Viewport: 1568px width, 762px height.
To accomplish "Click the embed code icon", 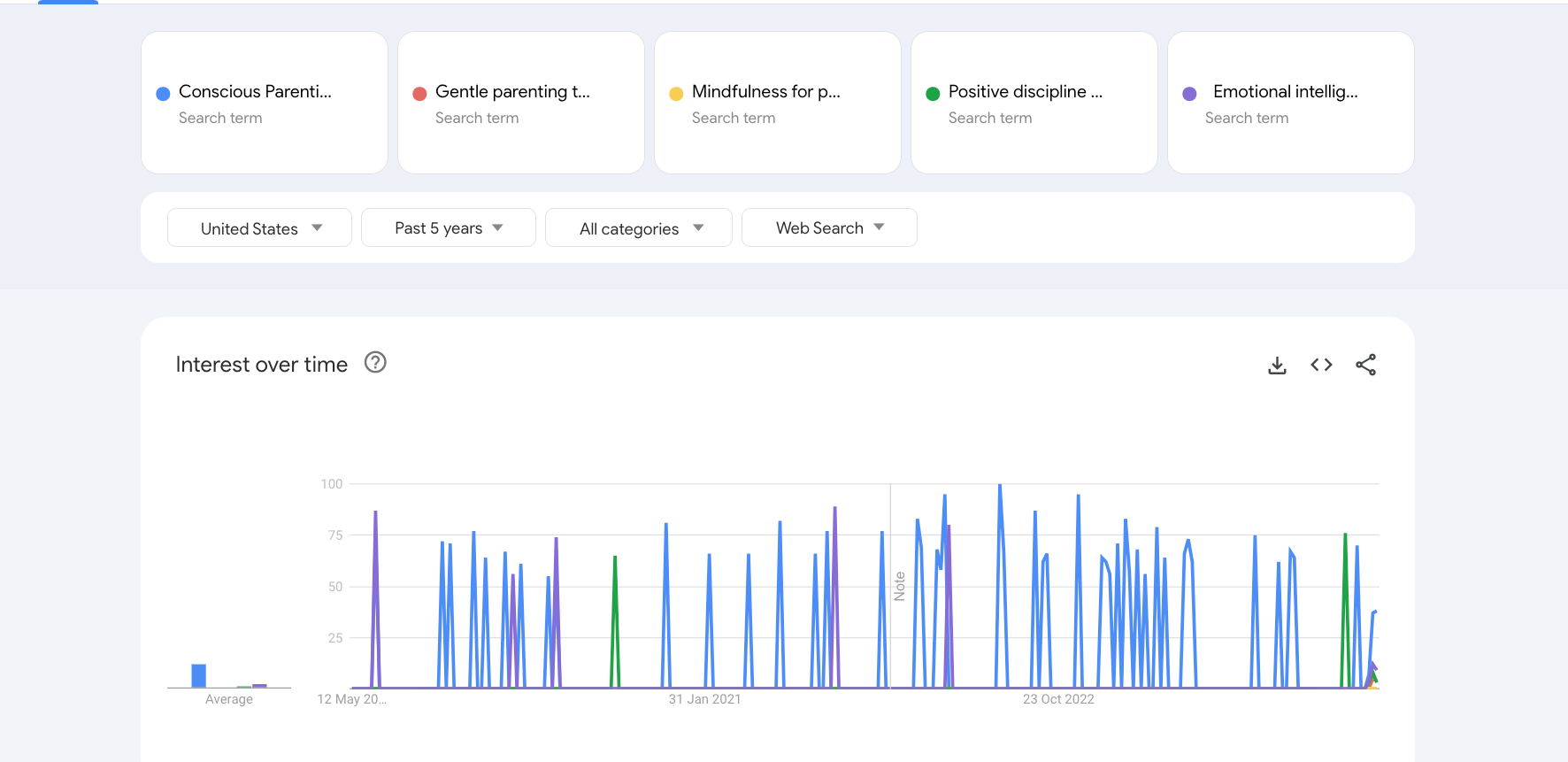I will [x=1321, y=366].
